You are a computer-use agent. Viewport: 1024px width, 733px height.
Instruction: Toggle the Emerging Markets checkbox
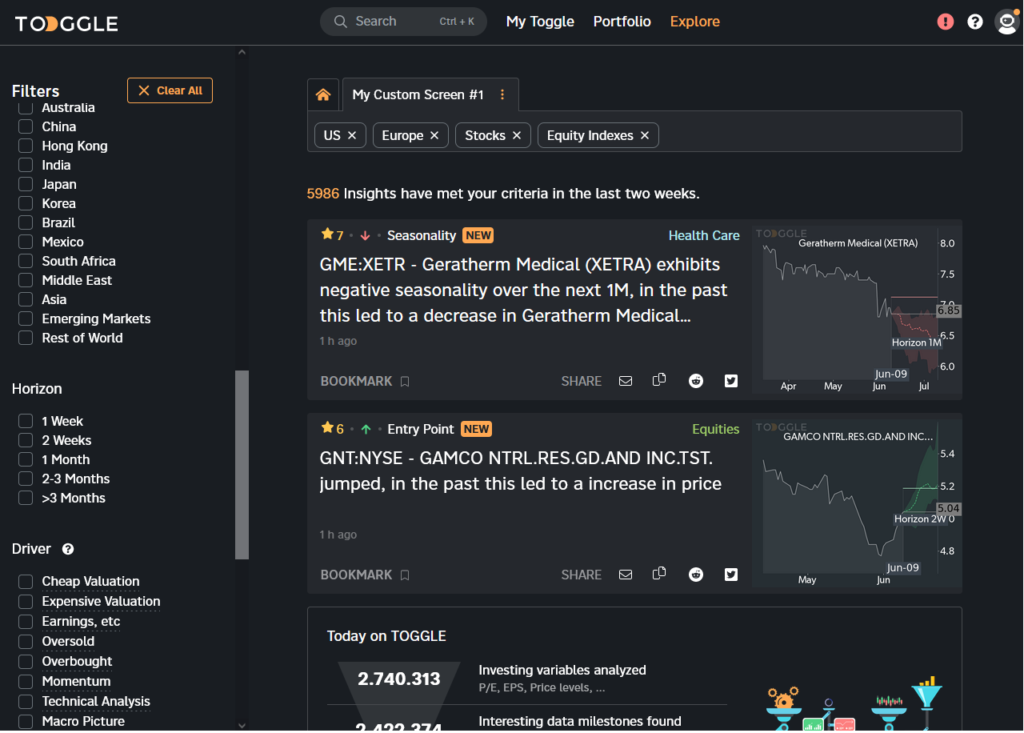[x=25, y=319]
